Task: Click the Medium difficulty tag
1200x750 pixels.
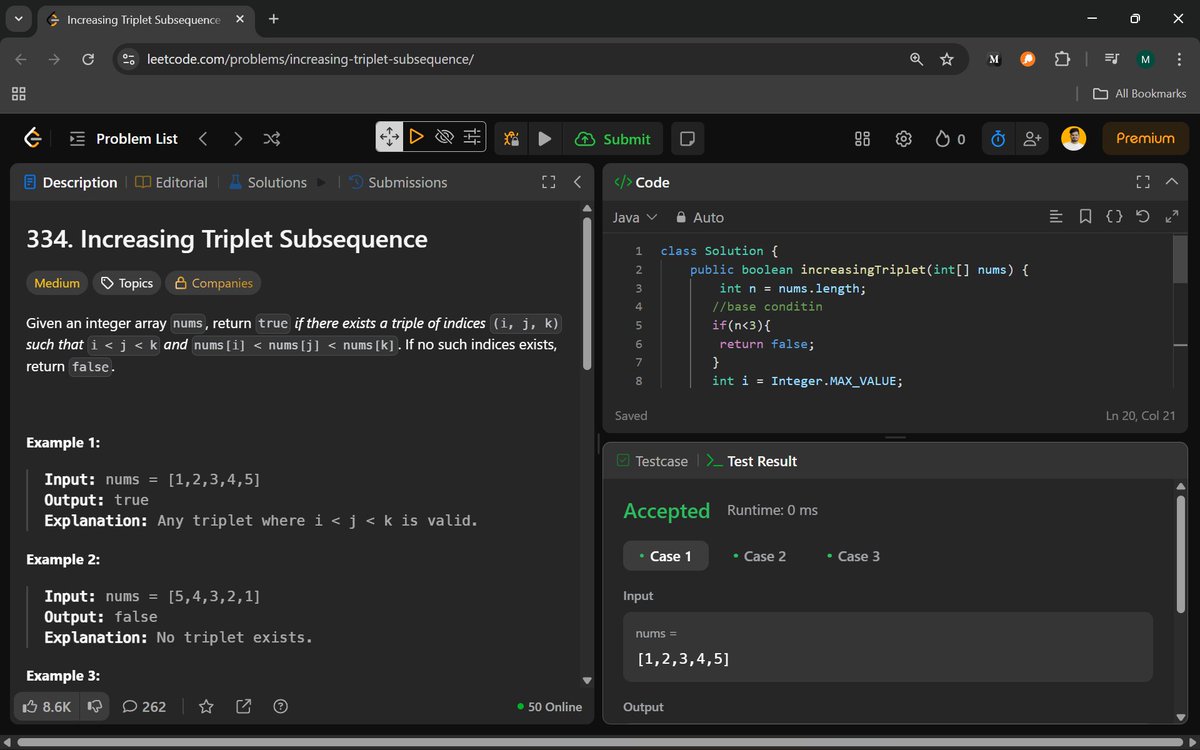Action: tap(57, 283)
